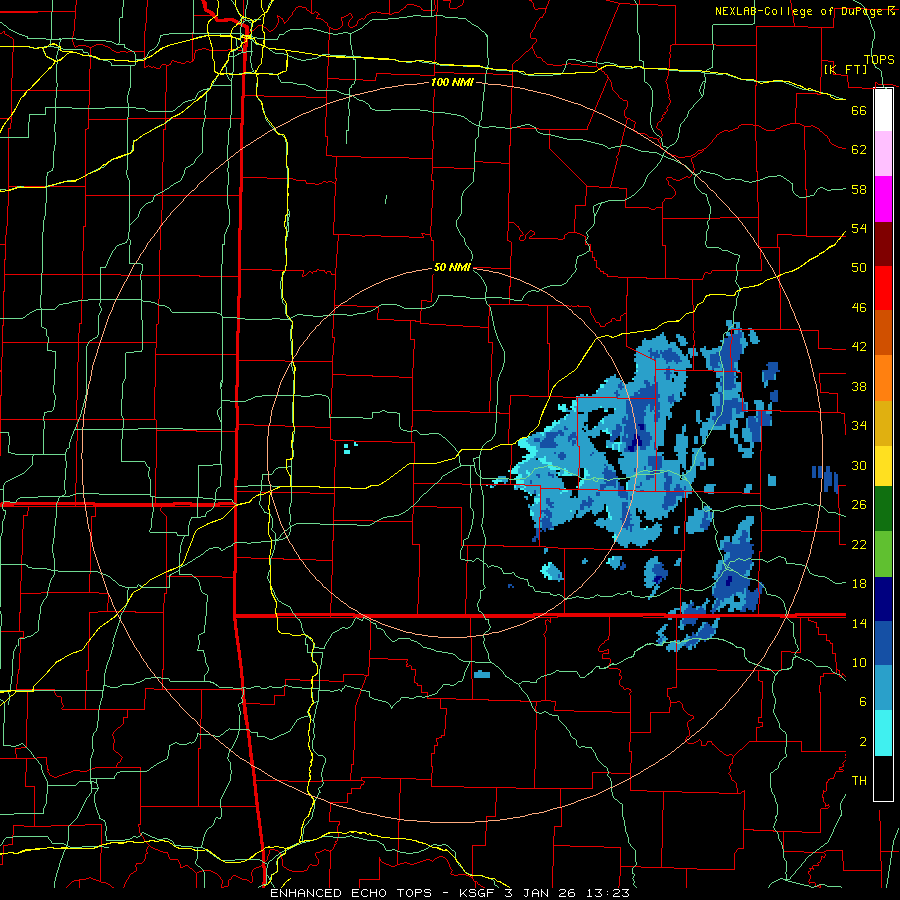Pick the dark red legend swatch

[883, 244]
